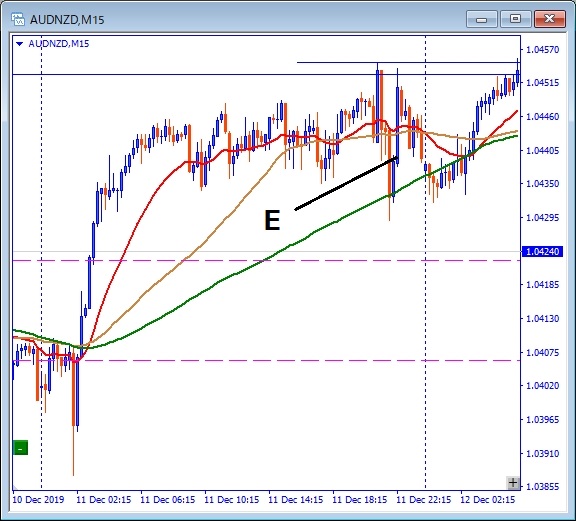Click the 12 Dec 02:15 time label
This screenshot has height=521, width=576.
488,500
